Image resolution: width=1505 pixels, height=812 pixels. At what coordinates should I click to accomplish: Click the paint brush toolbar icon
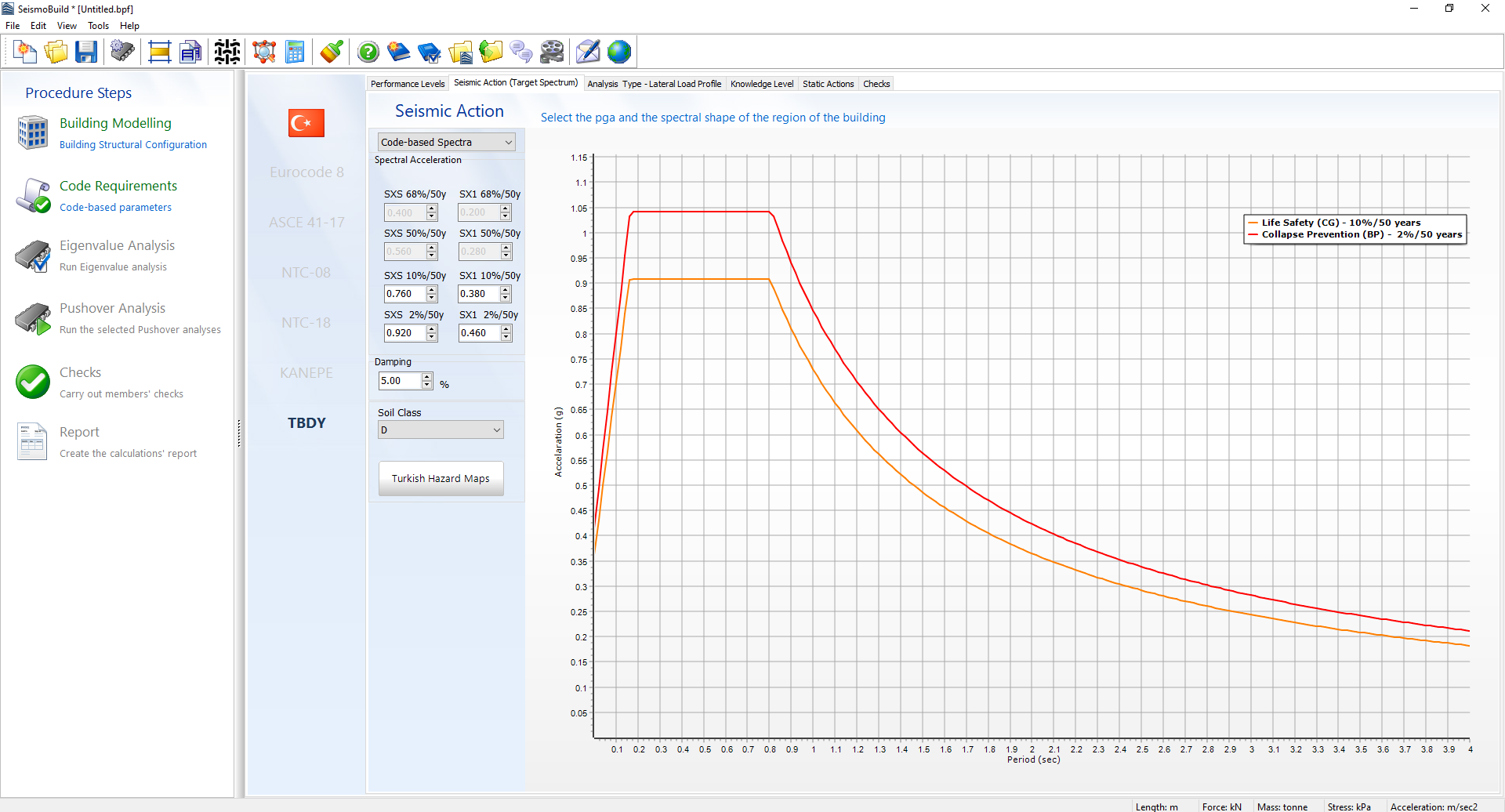pyautogui.click(x=331, y=53)
